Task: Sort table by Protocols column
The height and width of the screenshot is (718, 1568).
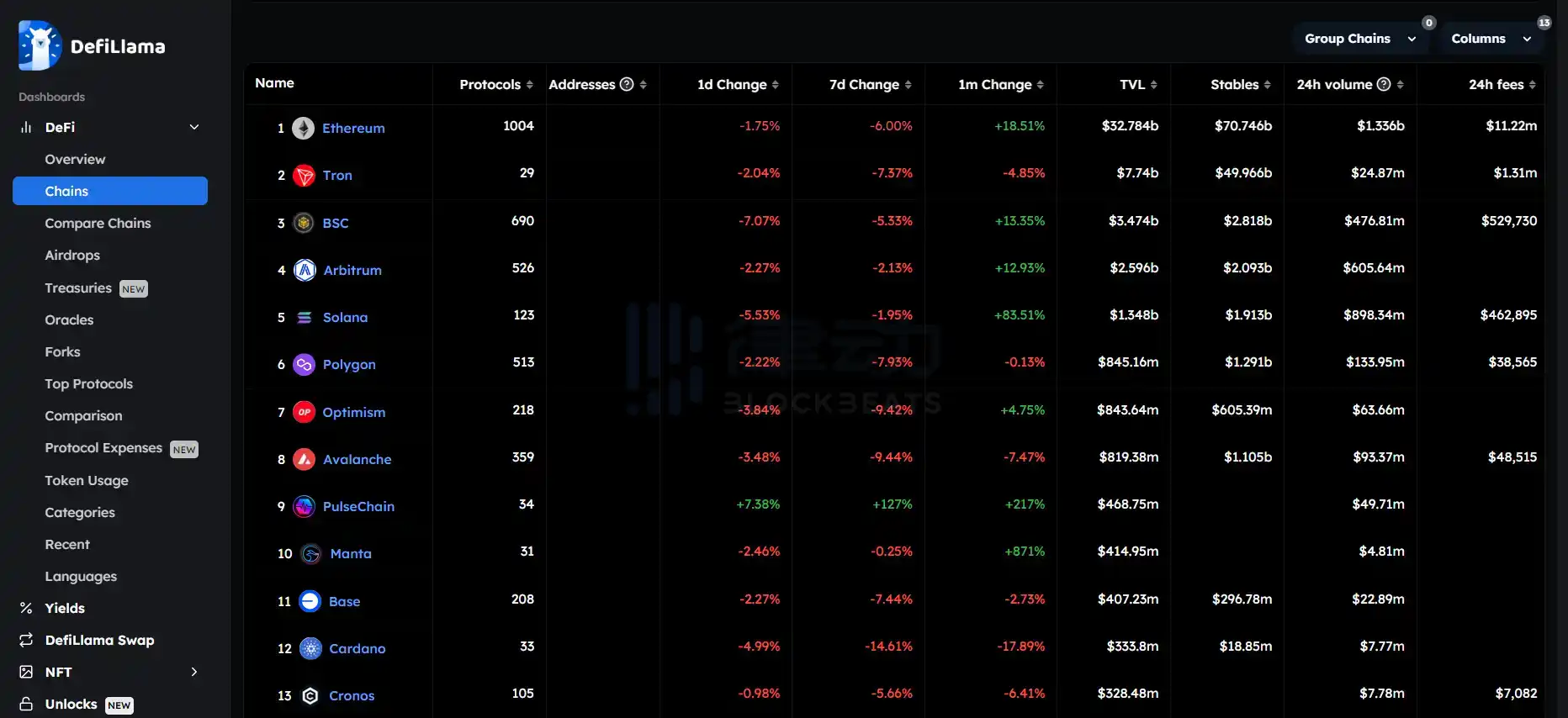Action: (495, 84)
